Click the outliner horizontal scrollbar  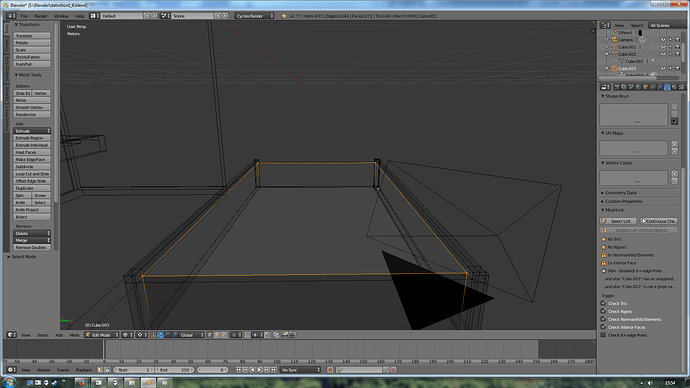coord(628,79)
